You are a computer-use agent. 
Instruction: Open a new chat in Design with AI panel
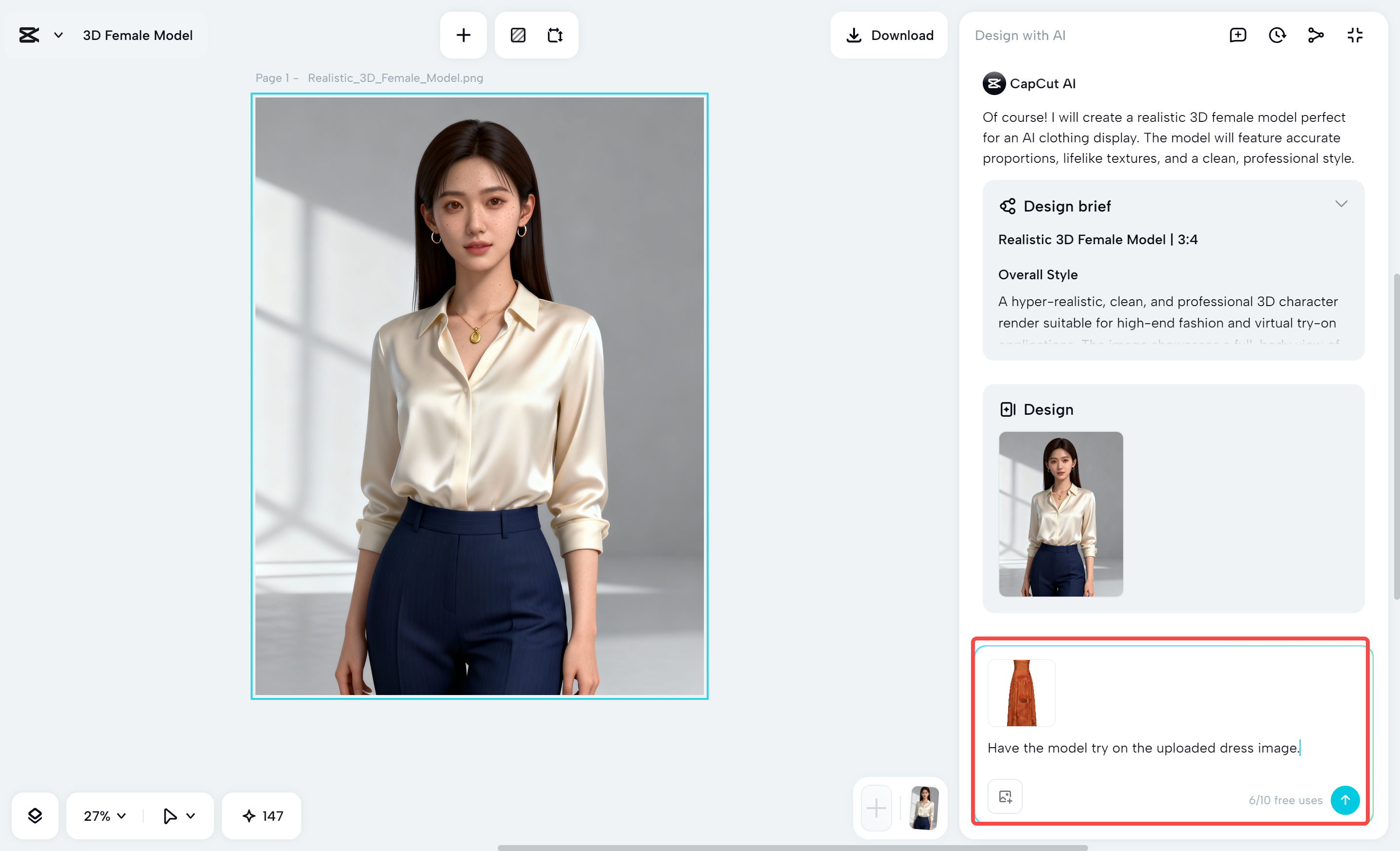pyautogui.click(x=1238, y=35)
